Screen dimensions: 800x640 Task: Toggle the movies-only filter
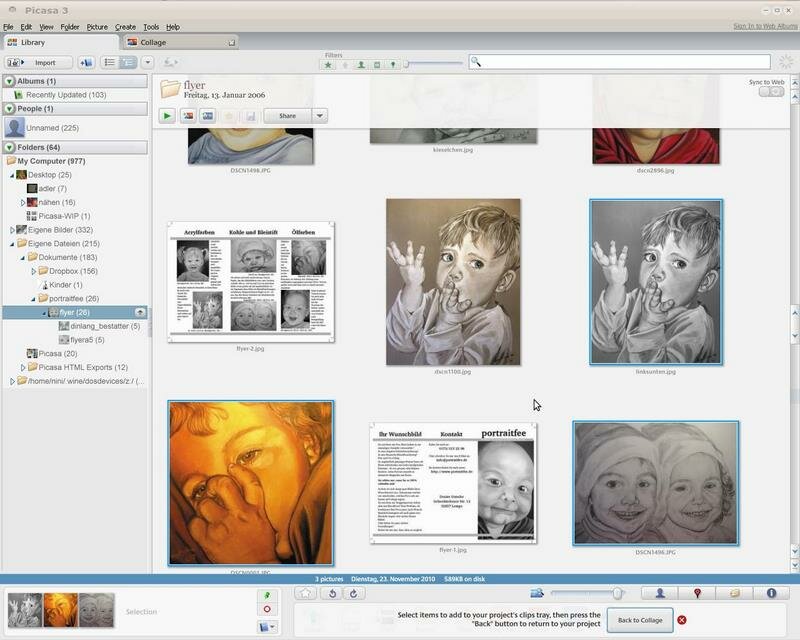pos(377,65)
